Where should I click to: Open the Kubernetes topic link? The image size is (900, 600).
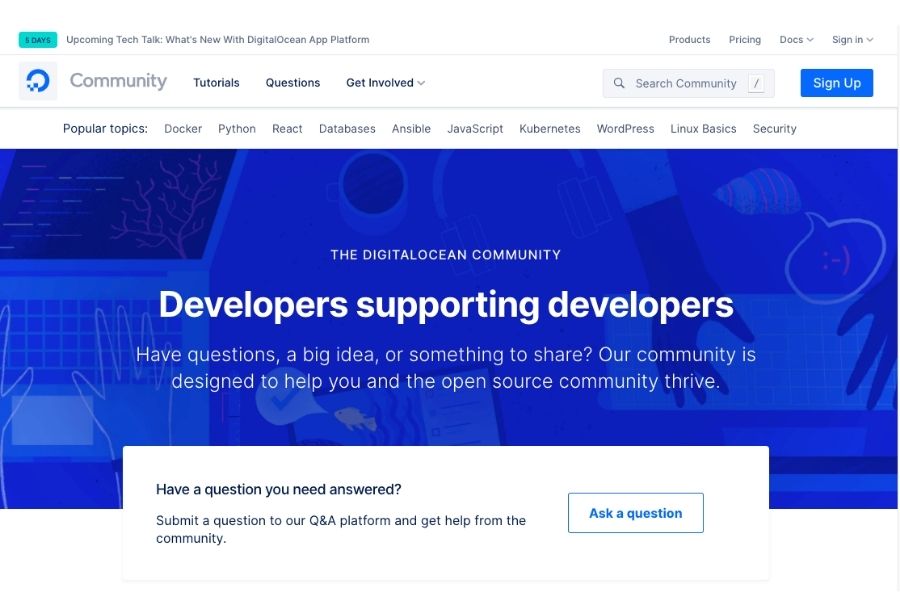click(x=550, y=129)
